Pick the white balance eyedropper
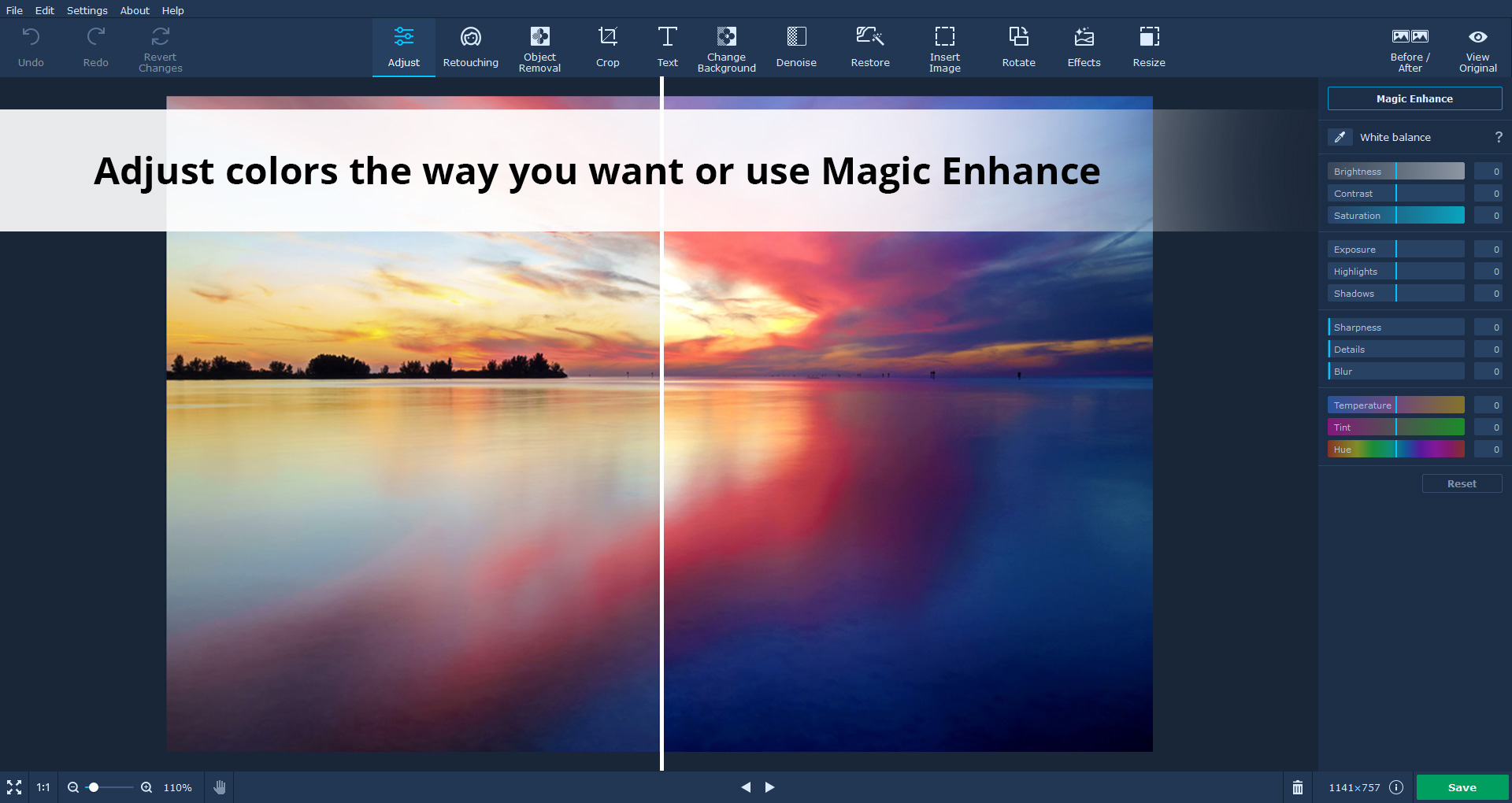This screenshot has width=1512, height=803. point(1340,137)
